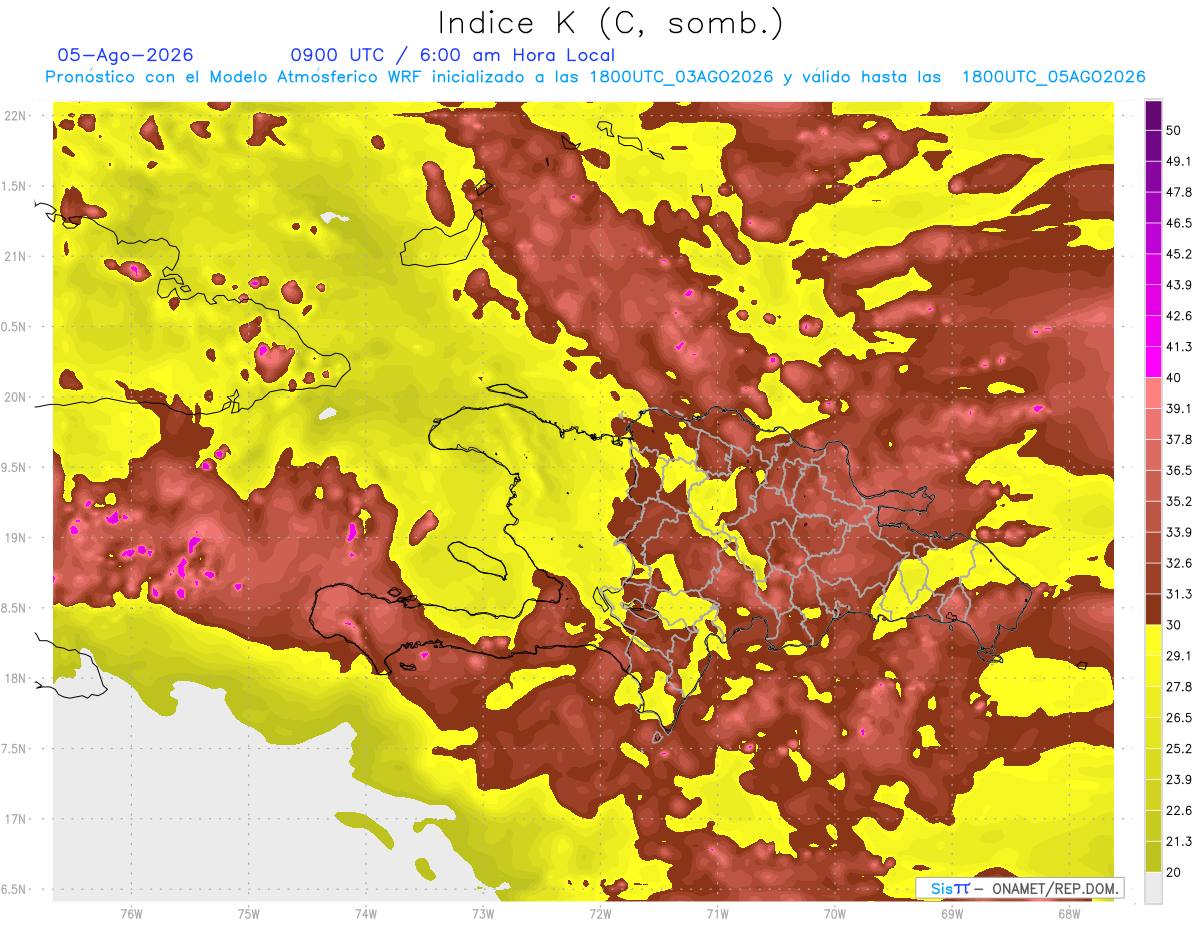Pick the magenta swatch between 40 and 41.3
1200x927 pixels.
pos(1153,362)
